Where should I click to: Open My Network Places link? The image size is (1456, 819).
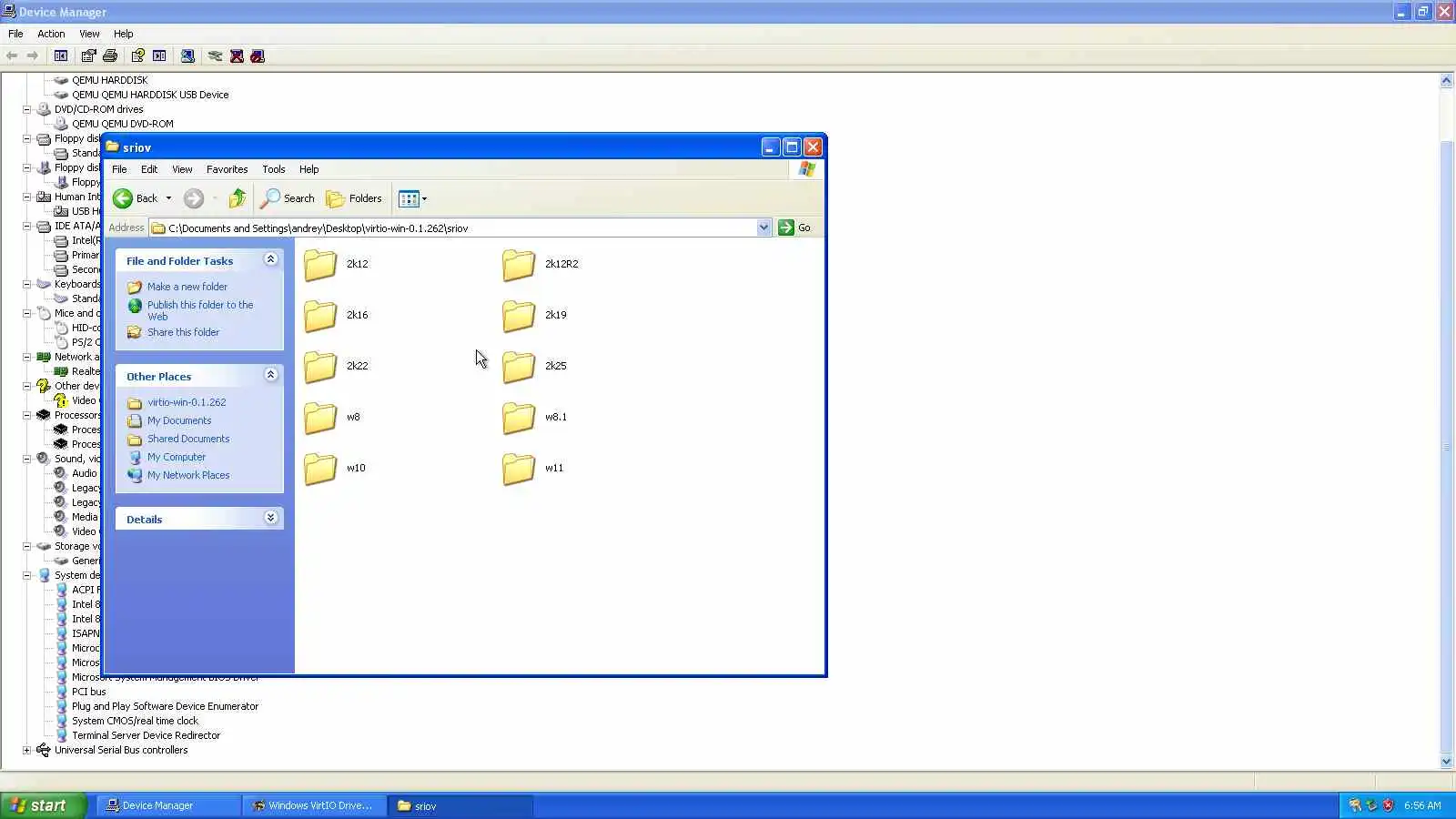point(188,475)
